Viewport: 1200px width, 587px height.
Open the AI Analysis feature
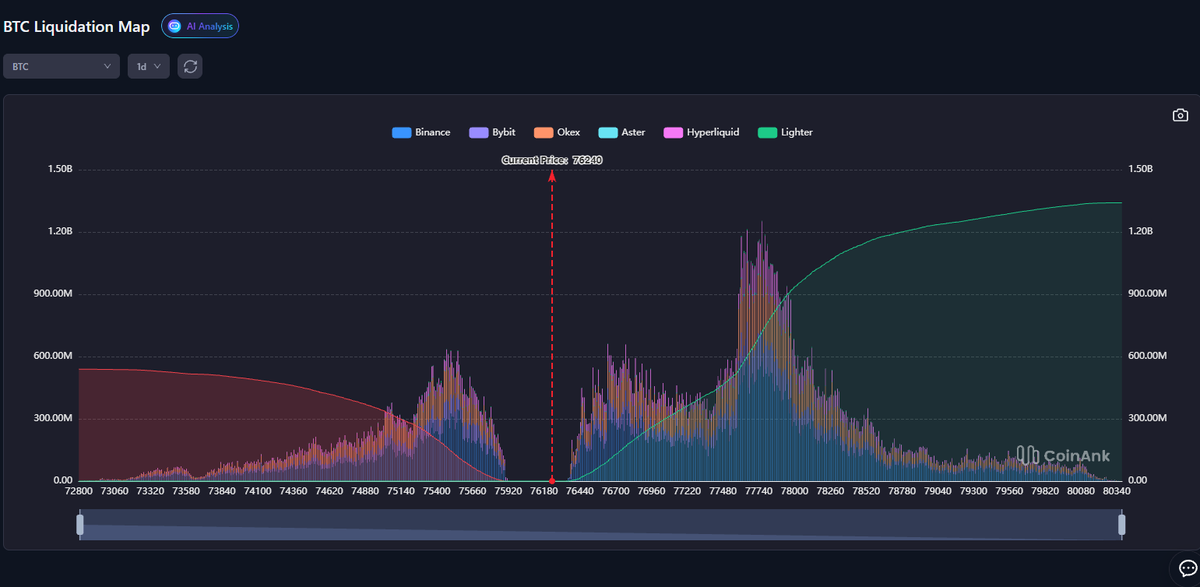pos(200,26)
